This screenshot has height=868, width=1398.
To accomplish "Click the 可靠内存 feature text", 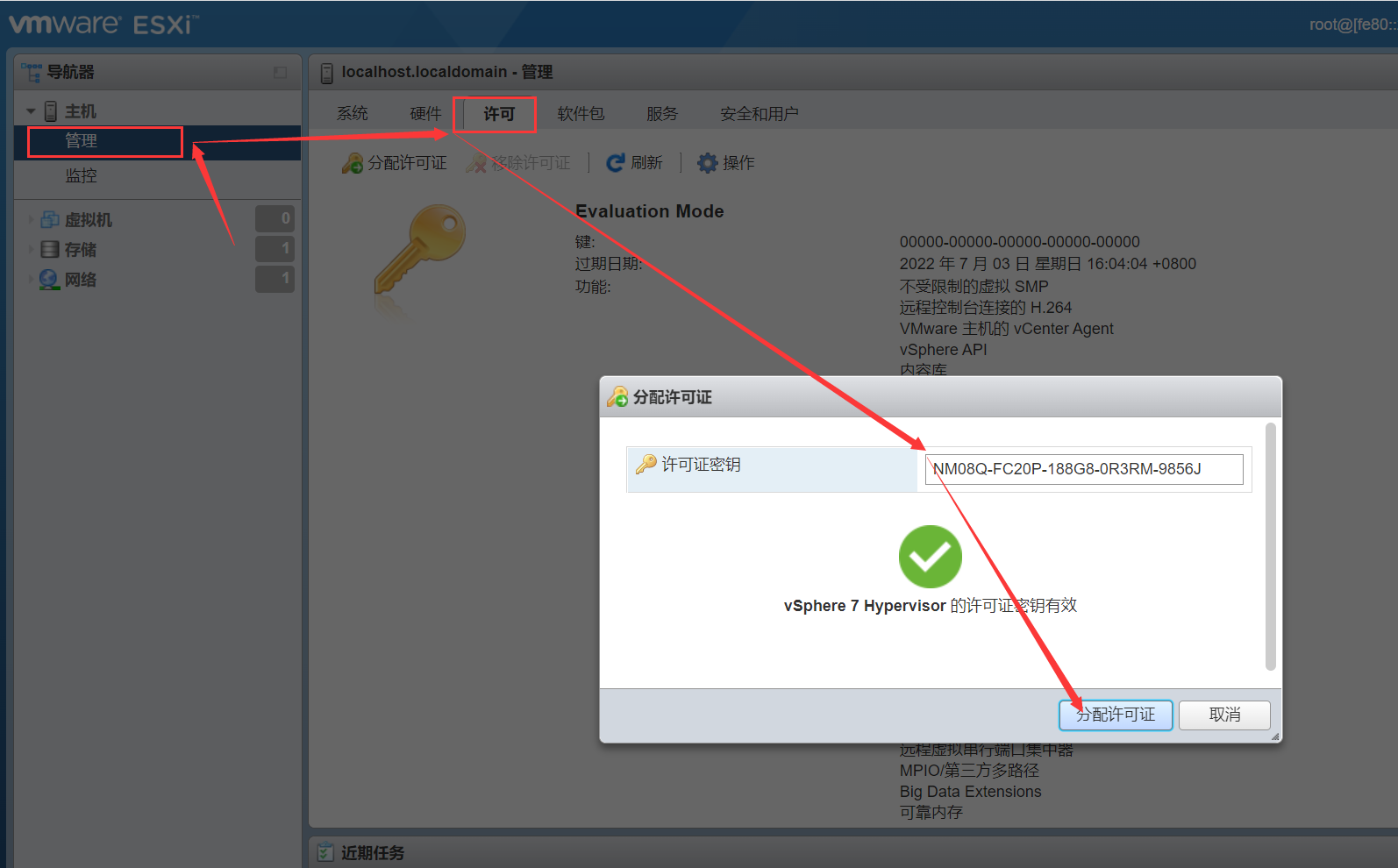I will point(931,813).
